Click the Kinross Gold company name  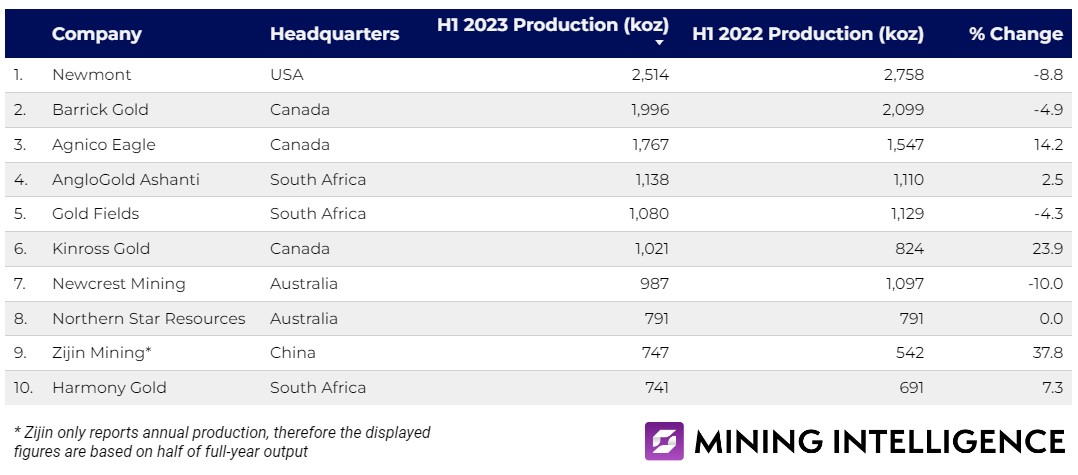point(101,249)
